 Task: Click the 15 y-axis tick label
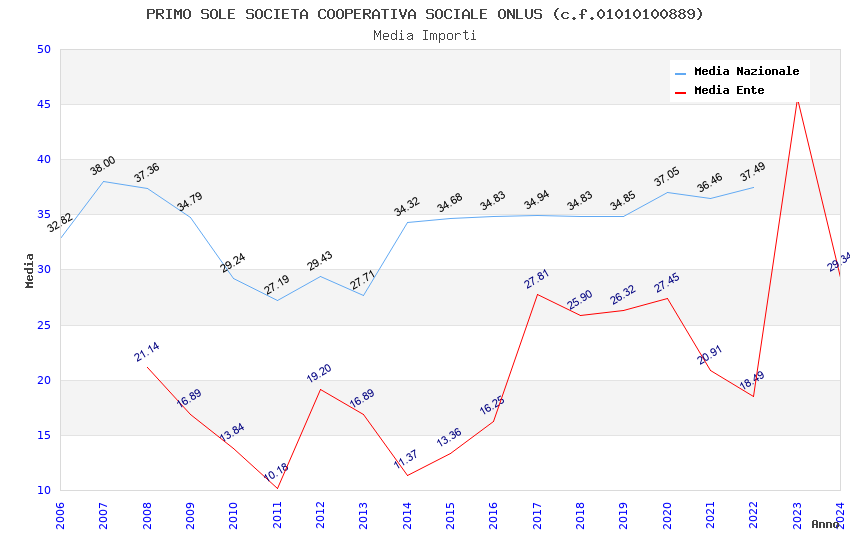44,435
